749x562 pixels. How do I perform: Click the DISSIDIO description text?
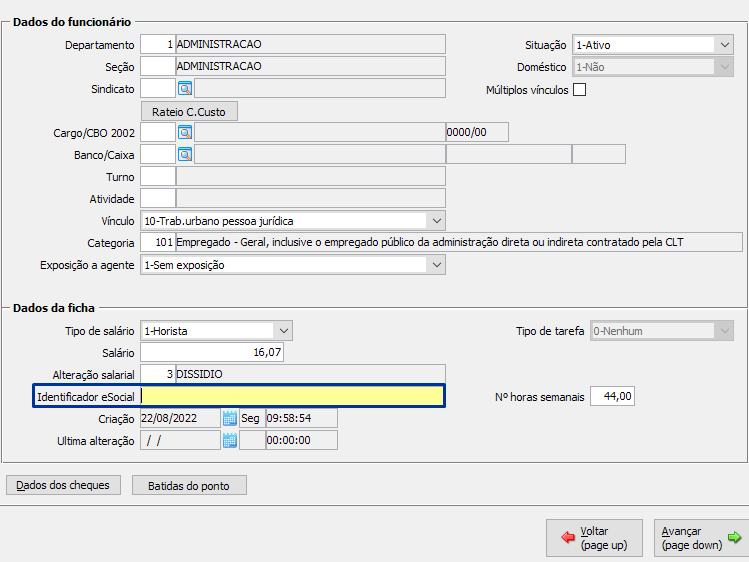tap(200, 374)
